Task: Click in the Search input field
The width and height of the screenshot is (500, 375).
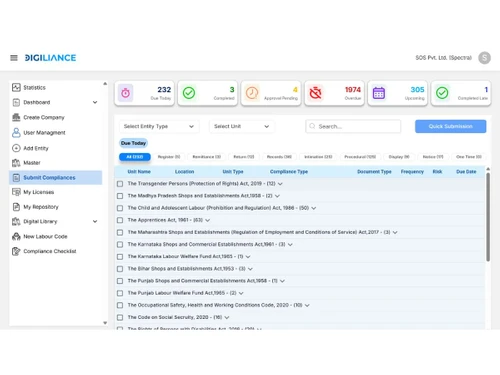Action: click(353, 126)
